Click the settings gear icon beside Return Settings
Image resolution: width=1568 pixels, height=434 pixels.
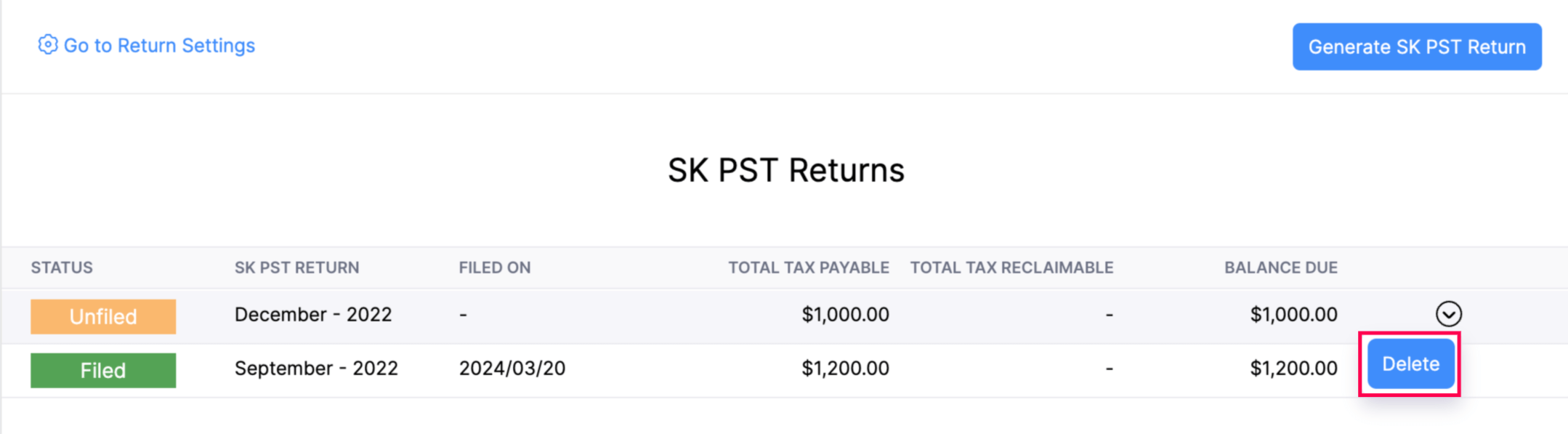(48, 45)
